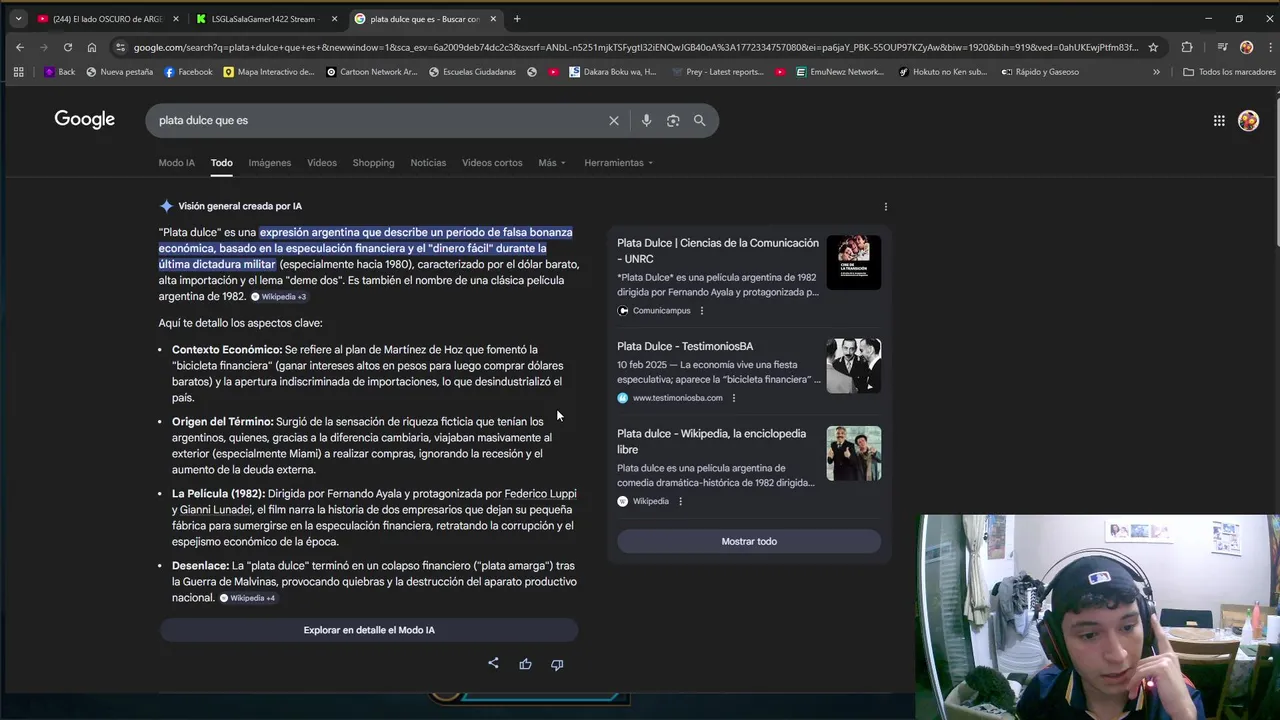1280x720 pixels.
Task: Open the browser extensions puzzle icon
Action: 1187,47
